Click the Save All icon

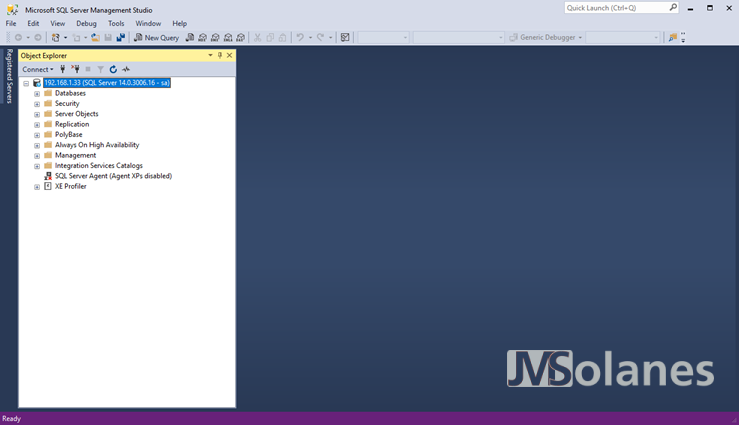click(121, 38)
